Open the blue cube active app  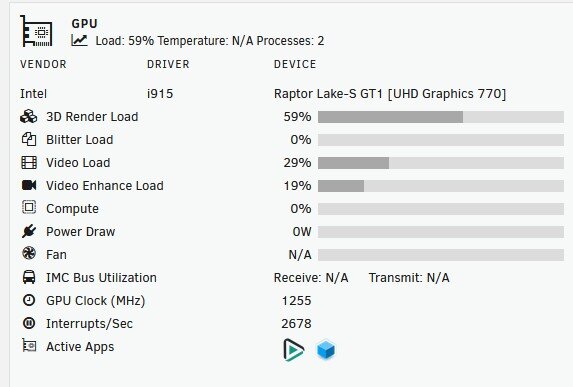point(325,350)
